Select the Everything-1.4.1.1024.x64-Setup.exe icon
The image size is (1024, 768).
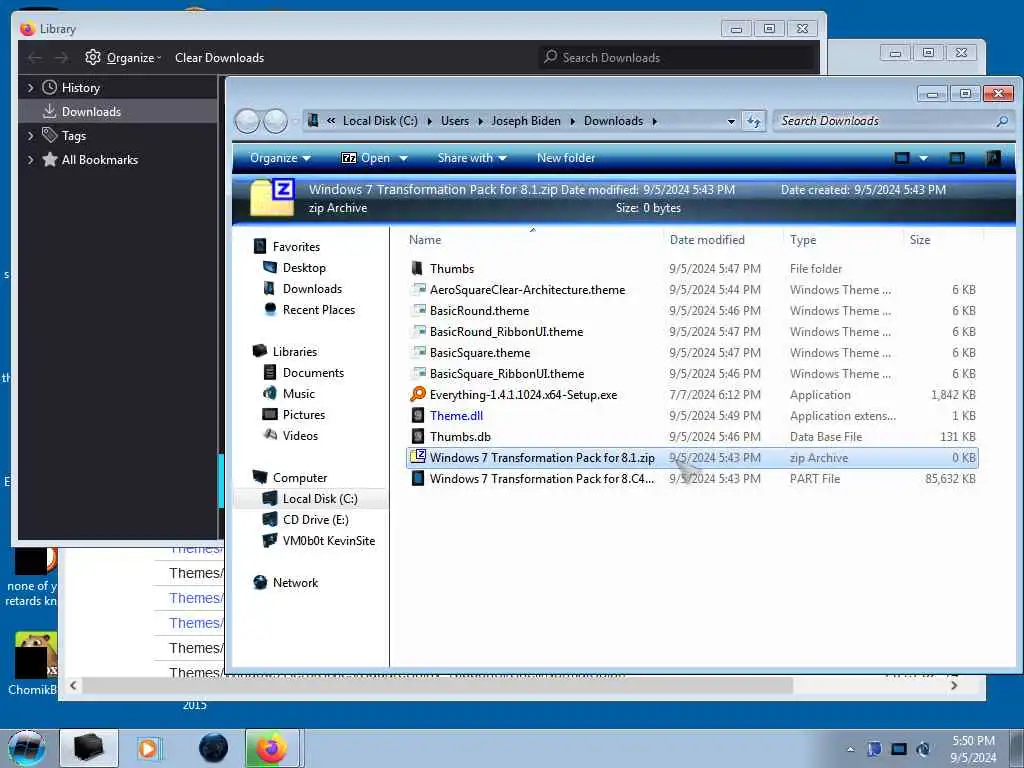417,394
